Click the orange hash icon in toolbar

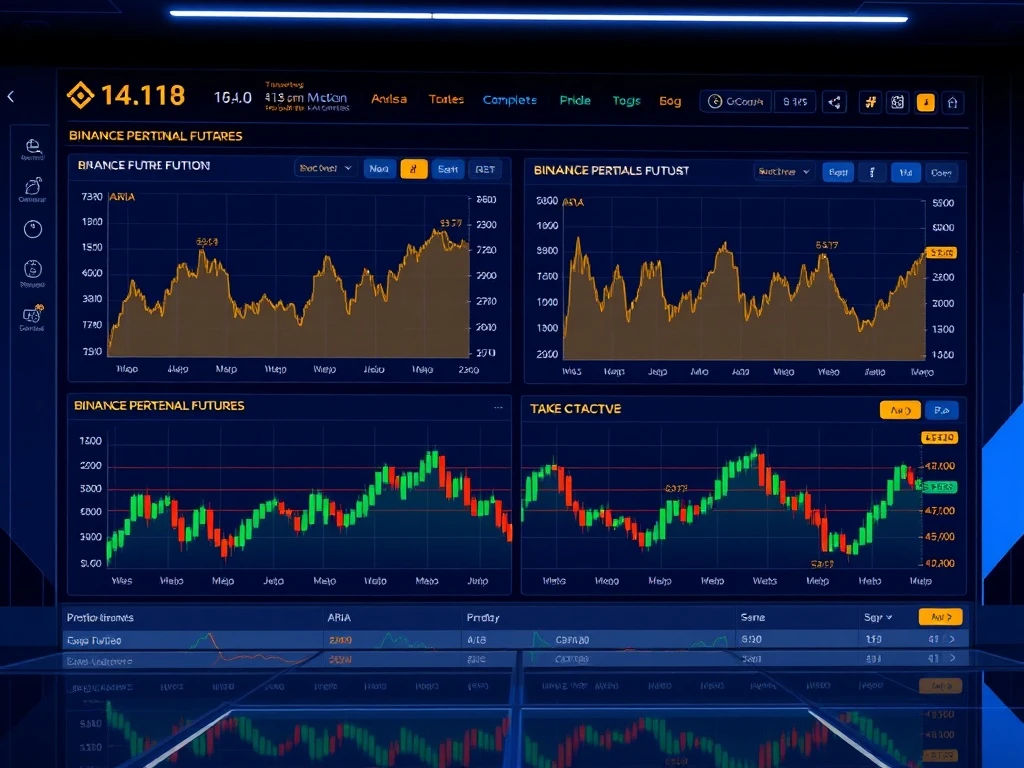(x=871, y=102)
